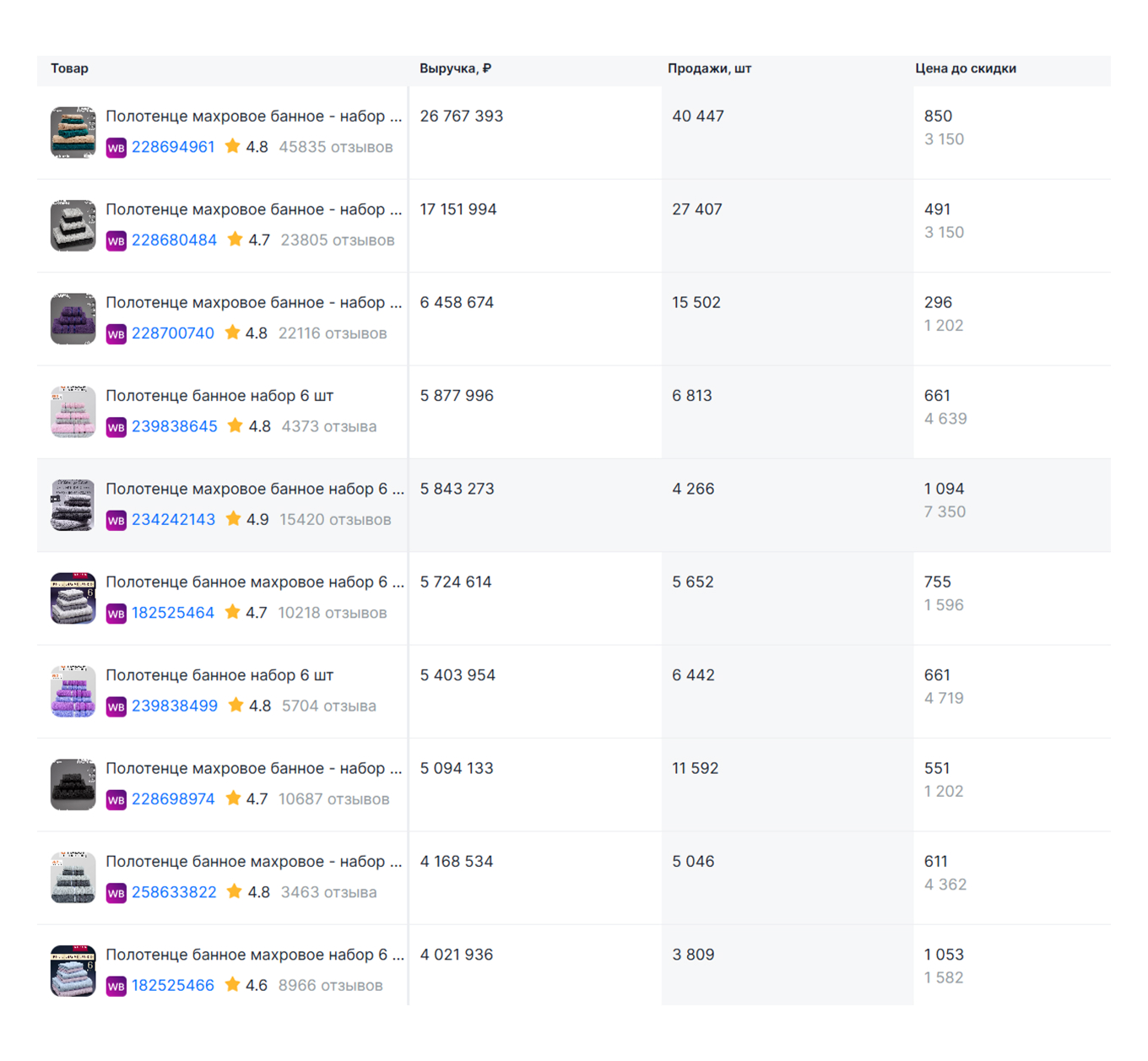Click Товар column header
Viewport: 1148px width, 1061px height.
point(69,68)
